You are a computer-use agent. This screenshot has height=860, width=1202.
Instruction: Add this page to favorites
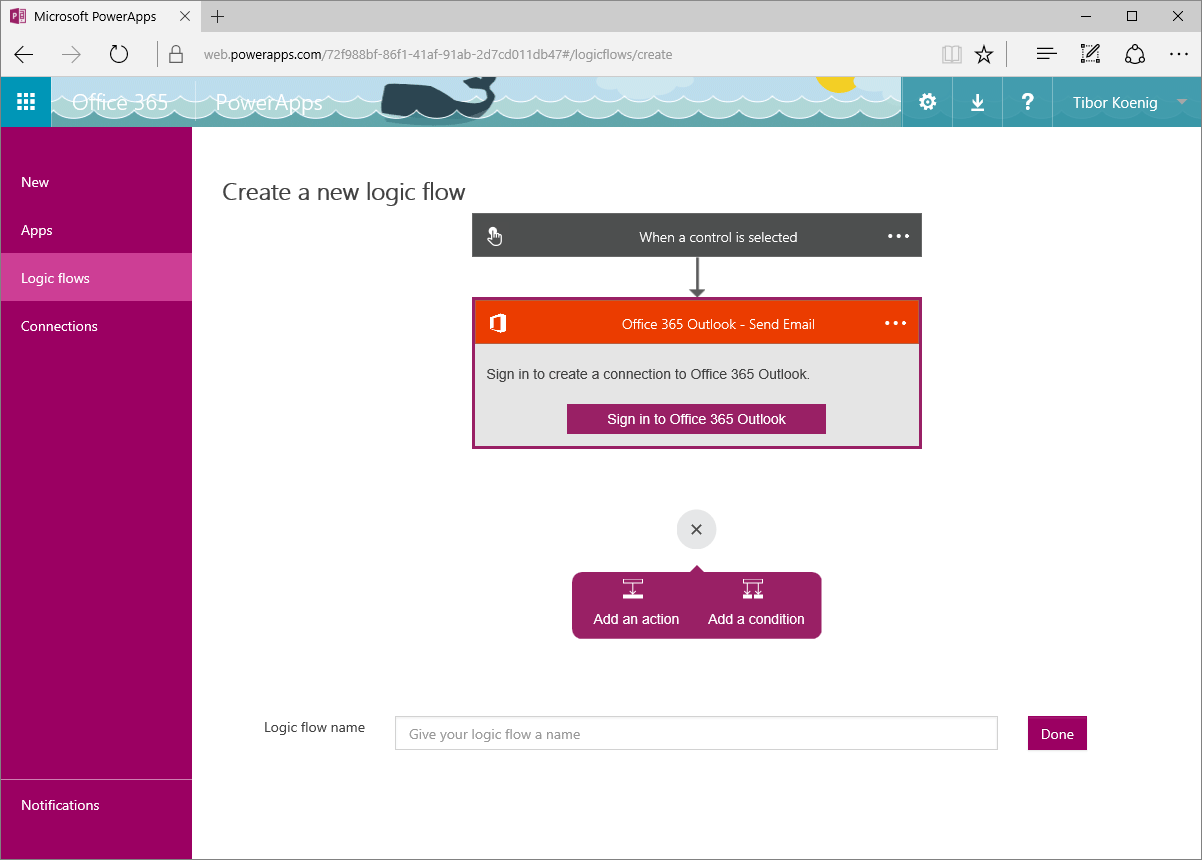[984, 54]
